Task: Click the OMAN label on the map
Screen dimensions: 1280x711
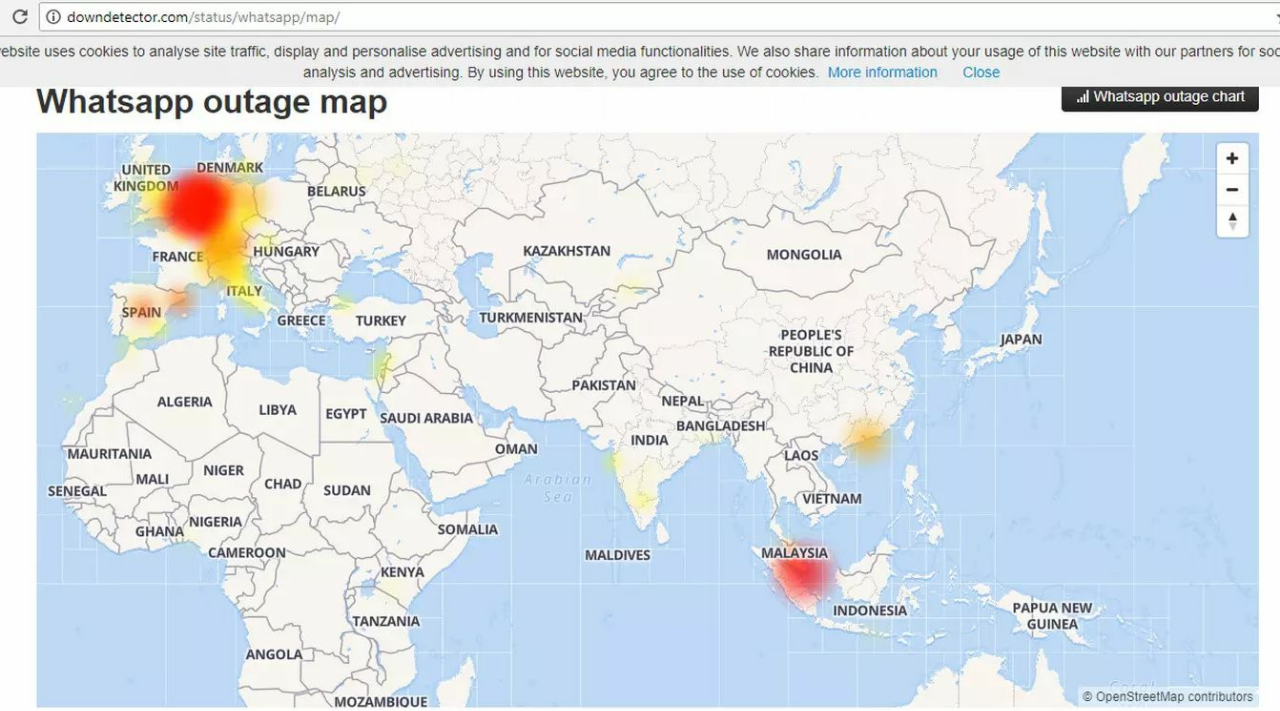Action: [516, 449]
